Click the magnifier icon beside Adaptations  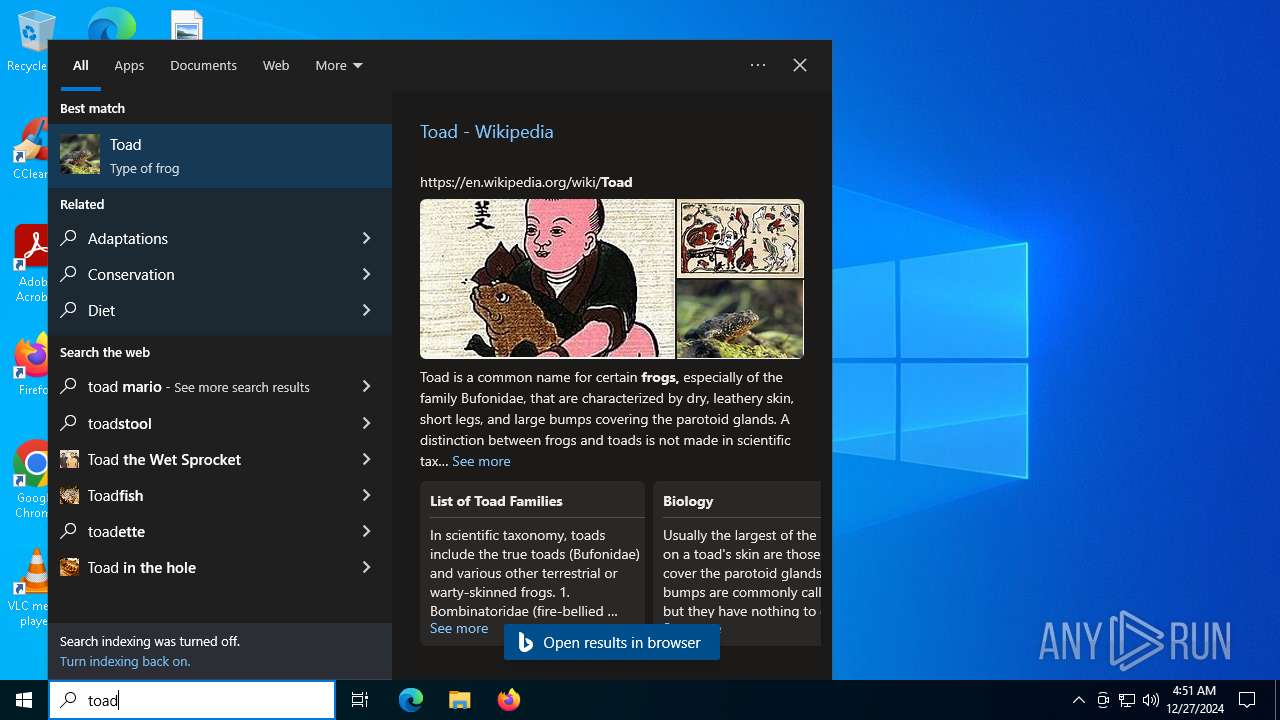pyautogui.click(x=69, y=238)
